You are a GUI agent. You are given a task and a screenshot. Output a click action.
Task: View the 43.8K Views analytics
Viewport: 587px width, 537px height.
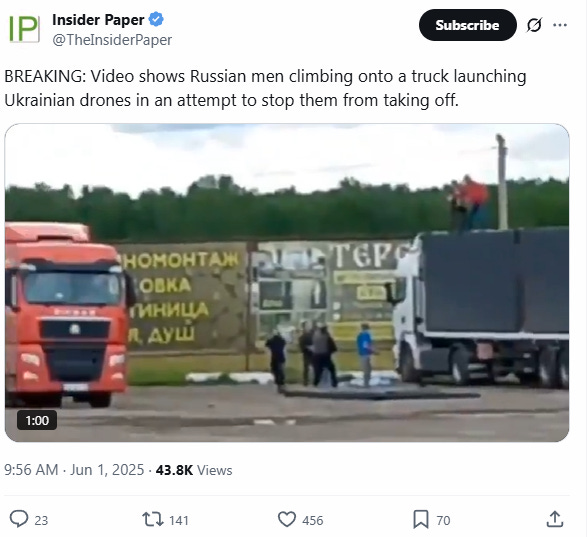point(194,470)
